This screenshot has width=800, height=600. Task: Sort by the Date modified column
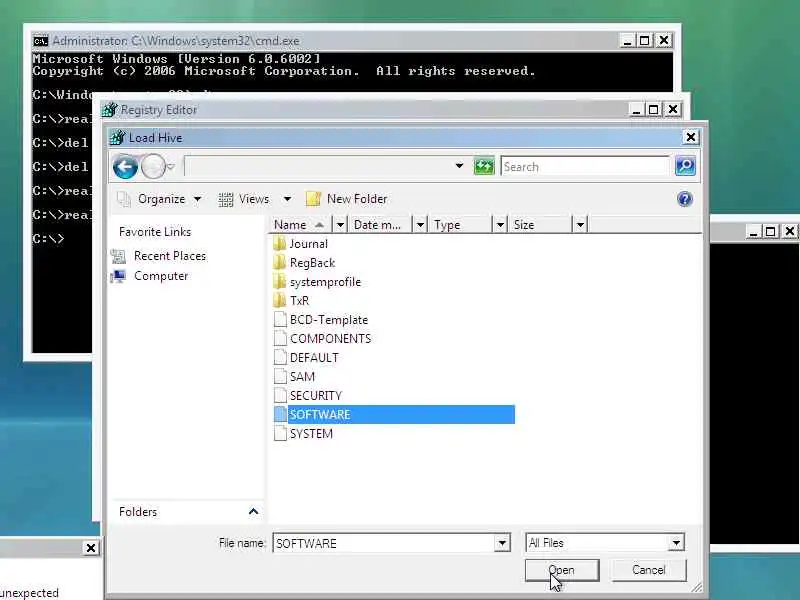tap(380, 224)
